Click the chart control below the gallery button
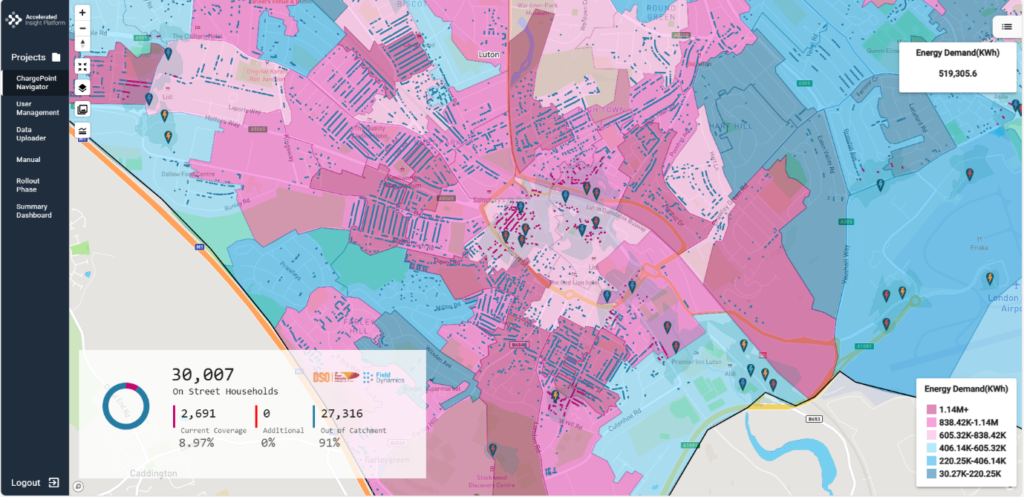 [x=83, y=130]
